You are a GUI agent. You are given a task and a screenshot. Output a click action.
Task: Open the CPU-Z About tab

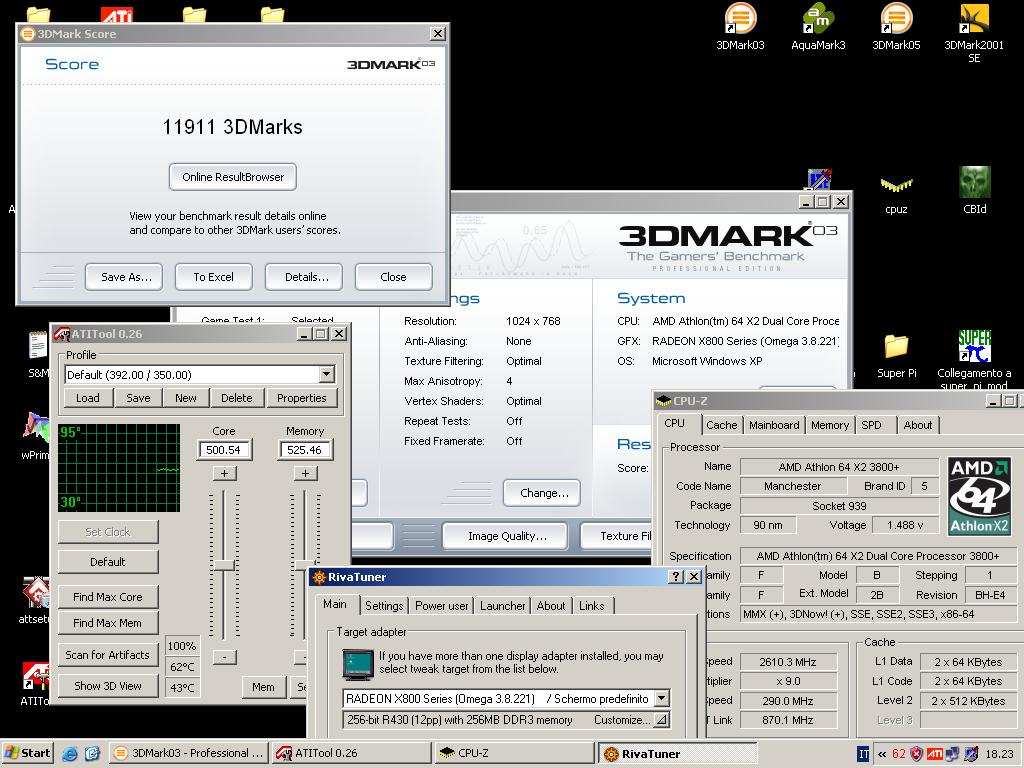tap(918, 425)
